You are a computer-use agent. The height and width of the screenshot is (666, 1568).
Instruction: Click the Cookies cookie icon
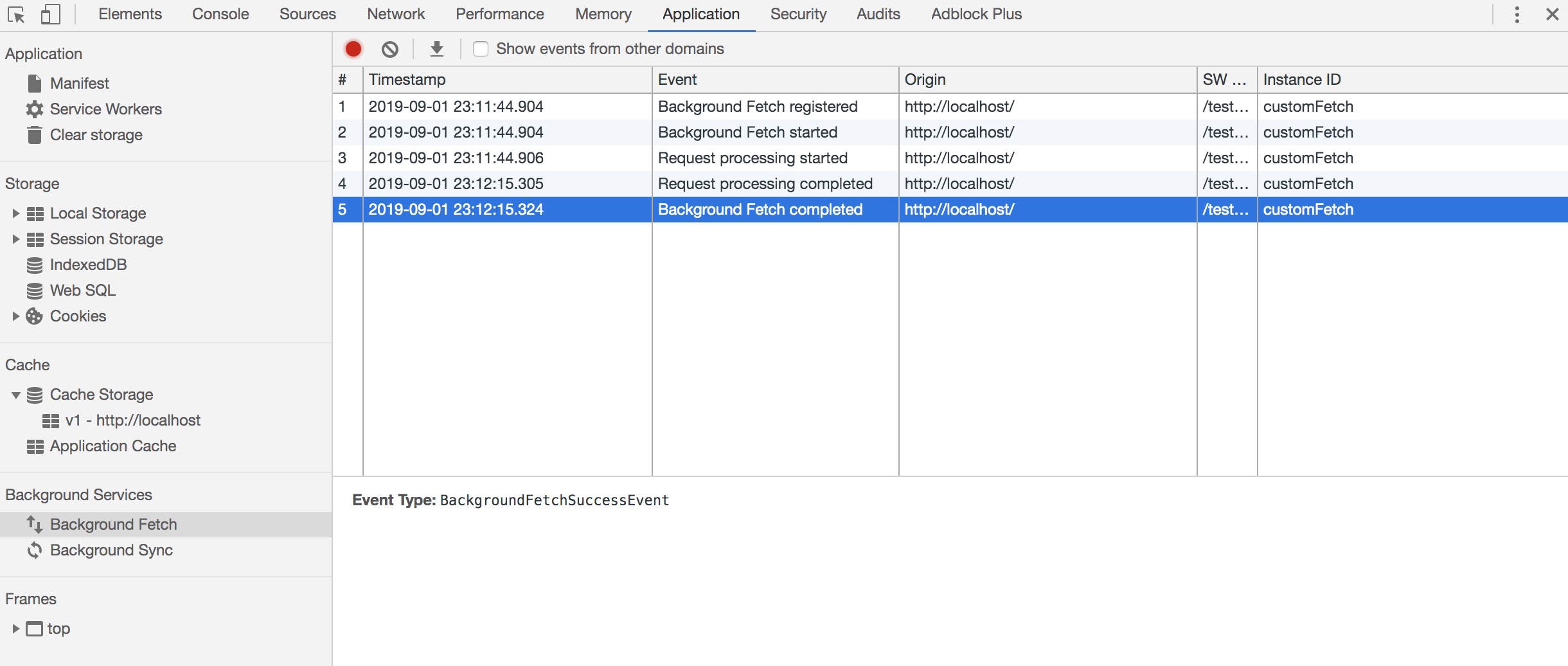tap(34, 316)
